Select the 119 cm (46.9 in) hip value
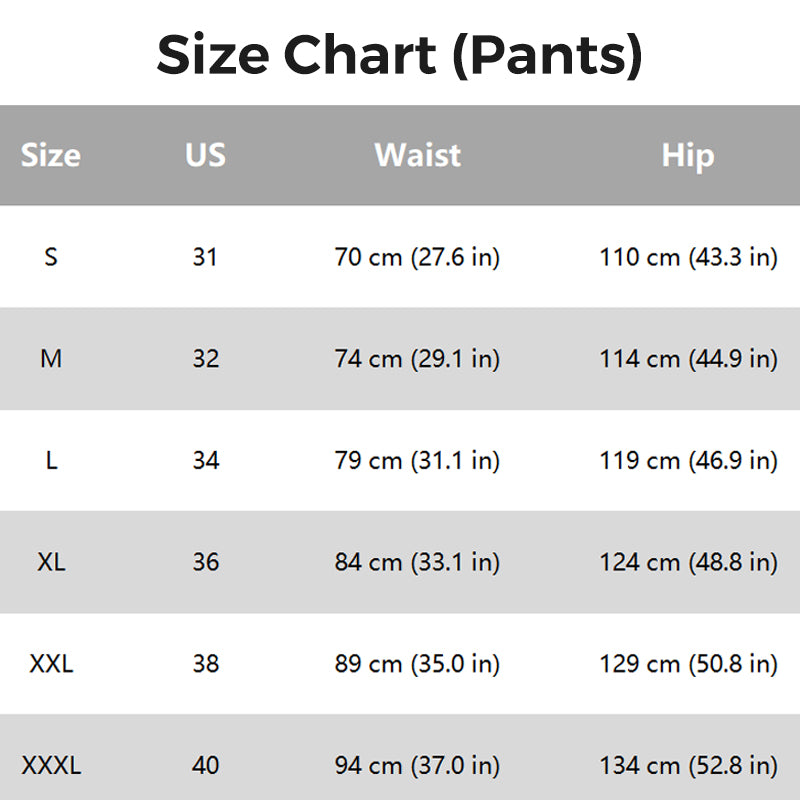800x800 pixels. pyautogui.click(x=688, y=461)
